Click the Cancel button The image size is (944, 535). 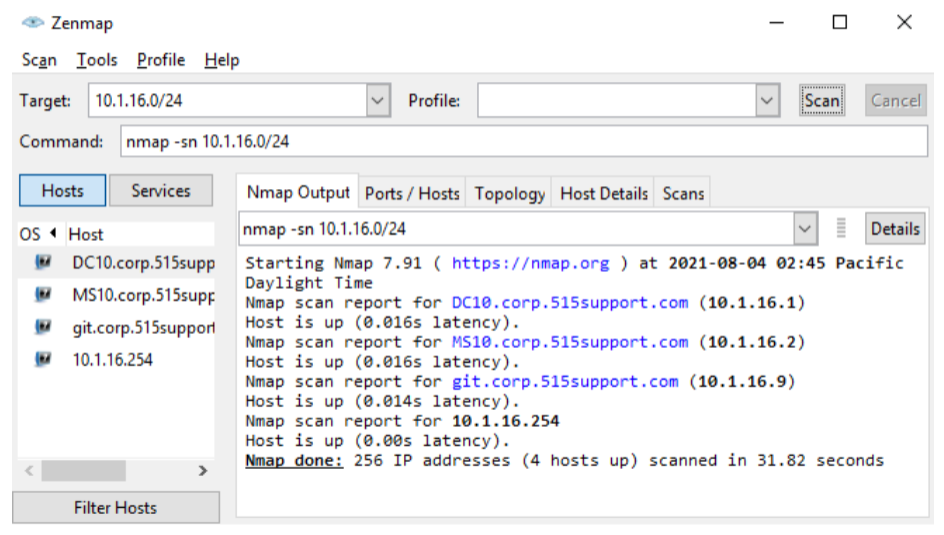896,101
